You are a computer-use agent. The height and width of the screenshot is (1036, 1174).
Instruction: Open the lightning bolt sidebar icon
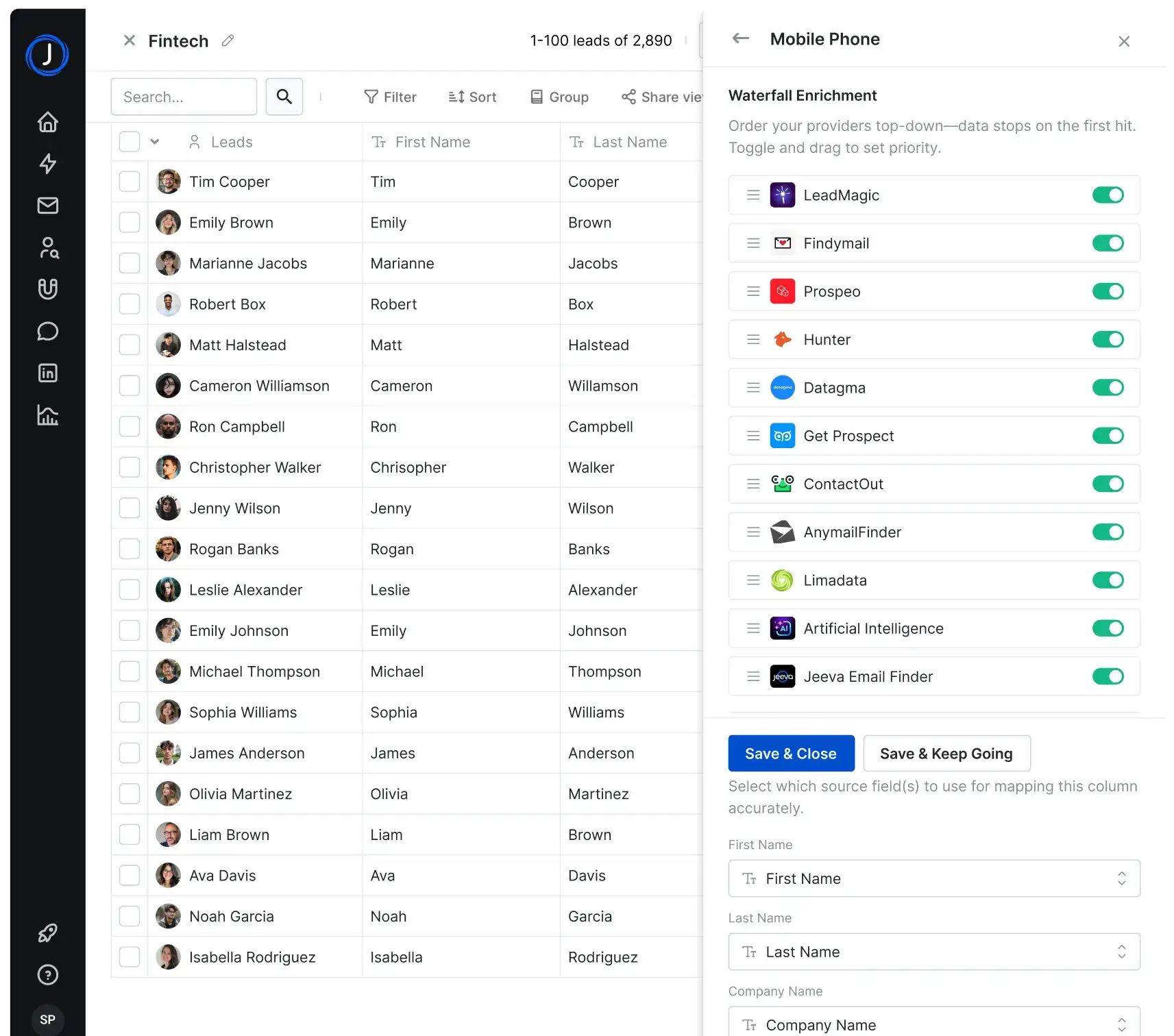(x=47, y=164)
